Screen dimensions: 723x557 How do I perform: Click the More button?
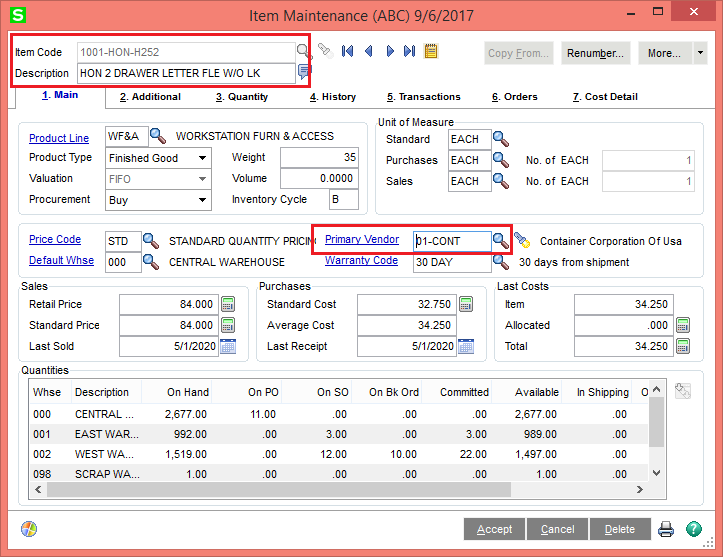click(664, 53)
